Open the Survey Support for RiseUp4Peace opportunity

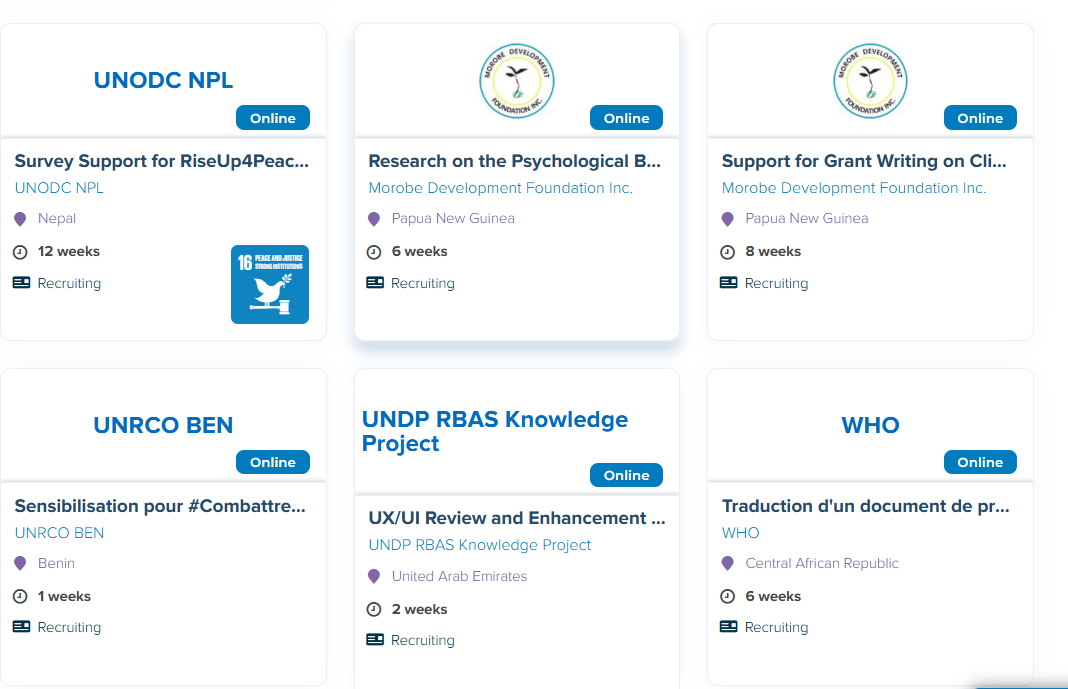[x=162, y=161]
